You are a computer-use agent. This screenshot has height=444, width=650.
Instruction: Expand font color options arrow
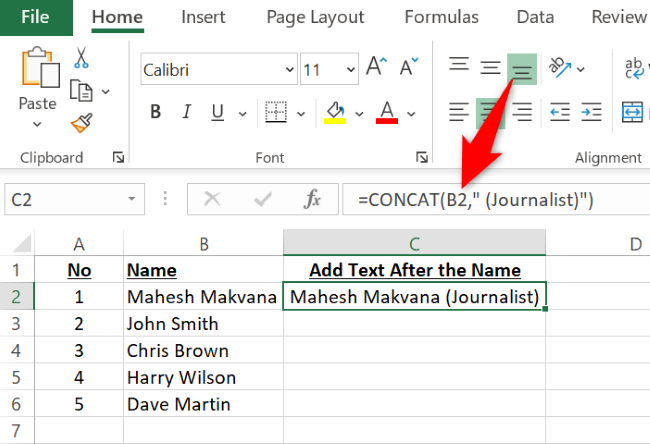click(411, 114)
